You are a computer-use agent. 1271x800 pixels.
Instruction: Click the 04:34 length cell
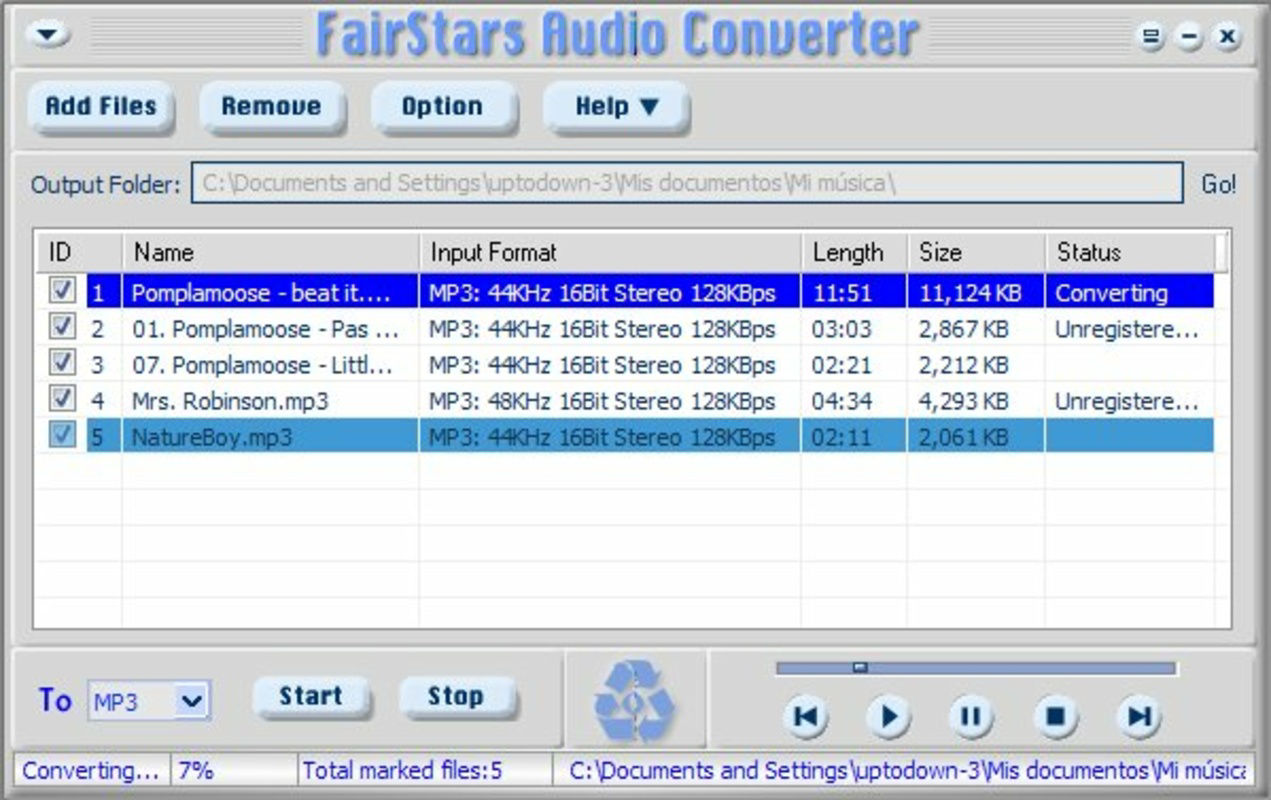click(854, 401)
